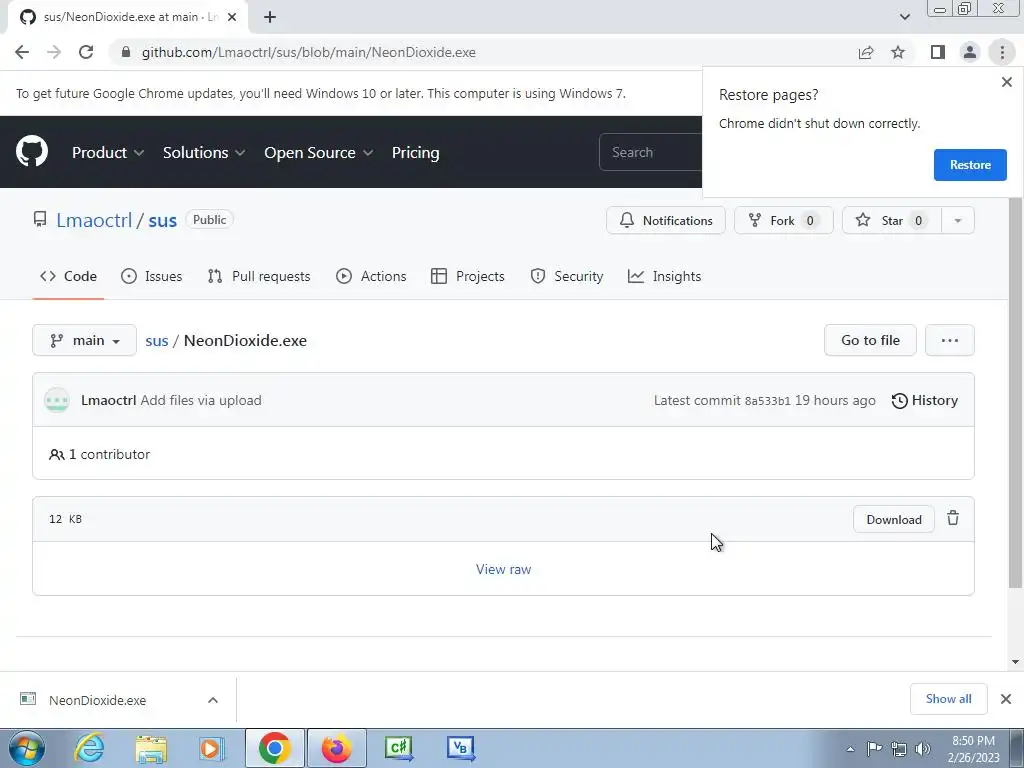Open Chrome side panel icon

point(938,52)
